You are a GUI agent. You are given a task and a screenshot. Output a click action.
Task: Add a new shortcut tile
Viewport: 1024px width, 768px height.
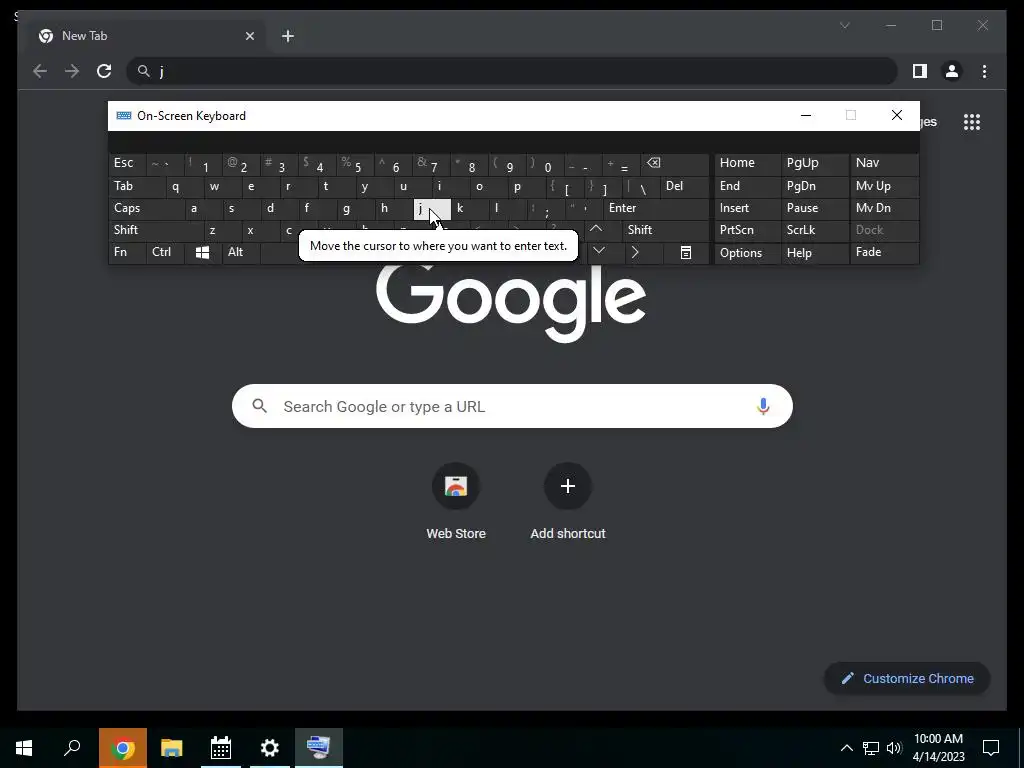click(x=568, y=502)
